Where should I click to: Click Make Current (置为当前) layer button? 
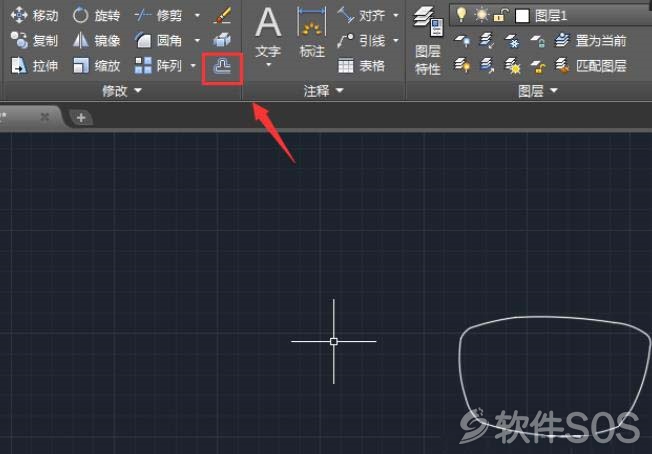590,41
